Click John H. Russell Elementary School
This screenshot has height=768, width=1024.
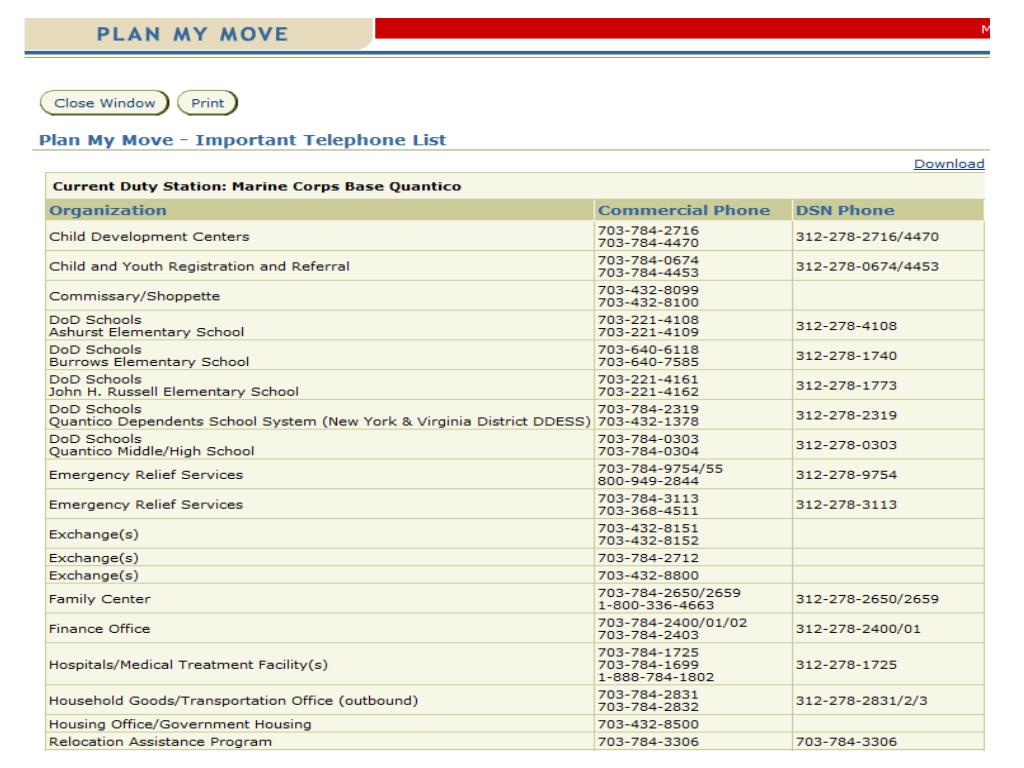coord(173,391)
